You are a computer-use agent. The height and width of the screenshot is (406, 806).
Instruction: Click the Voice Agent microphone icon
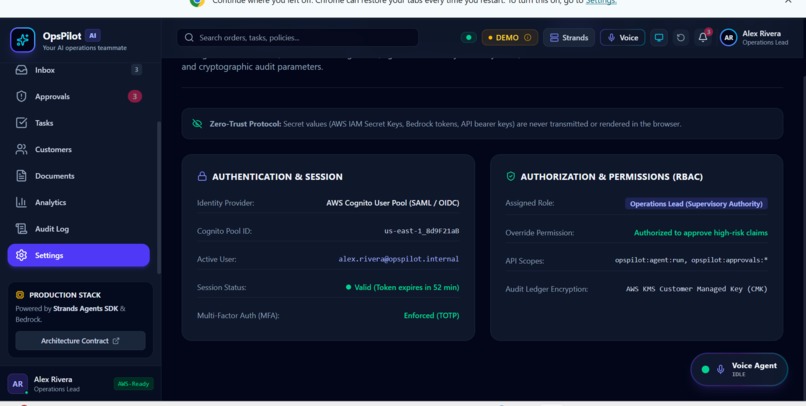click(721, 370)
